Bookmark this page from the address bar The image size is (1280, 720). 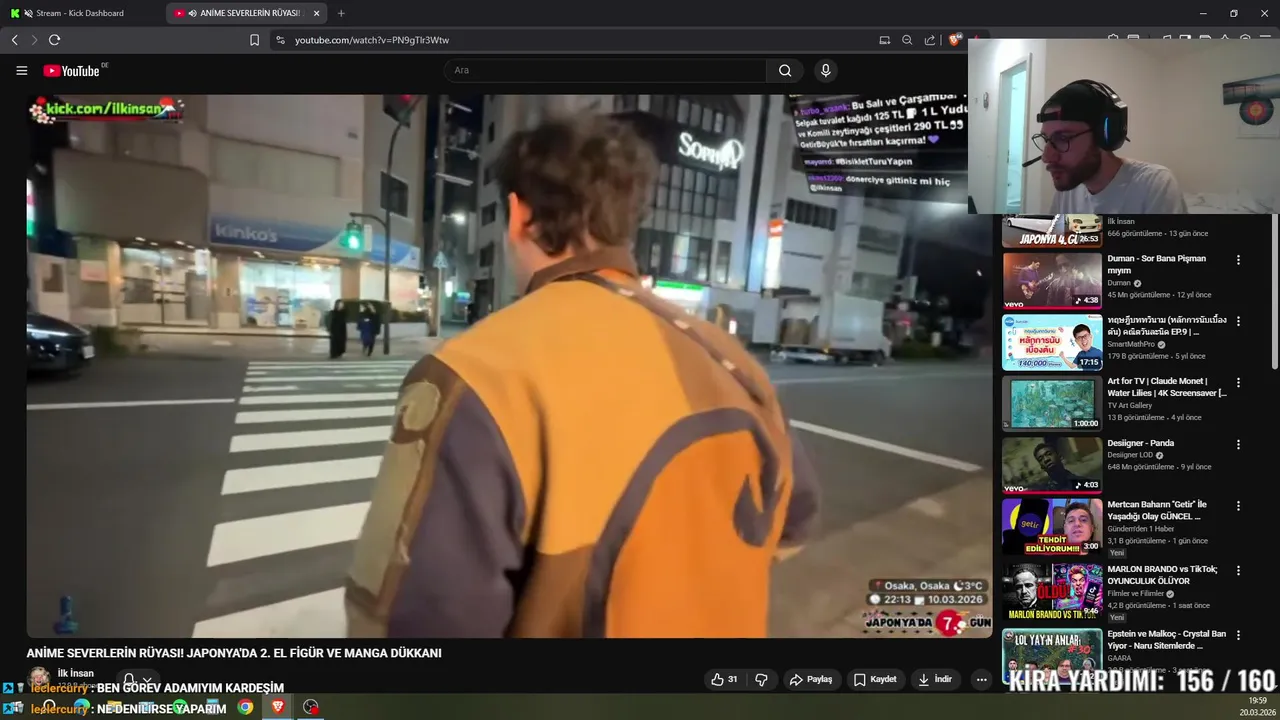click(254, 40)
